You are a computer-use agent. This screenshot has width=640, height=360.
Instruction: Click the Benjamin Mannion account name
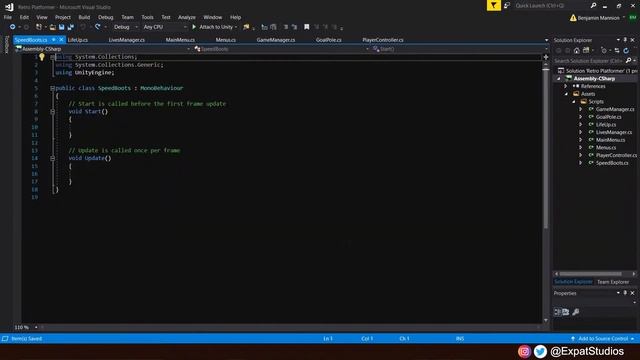[x=598, y=18]
